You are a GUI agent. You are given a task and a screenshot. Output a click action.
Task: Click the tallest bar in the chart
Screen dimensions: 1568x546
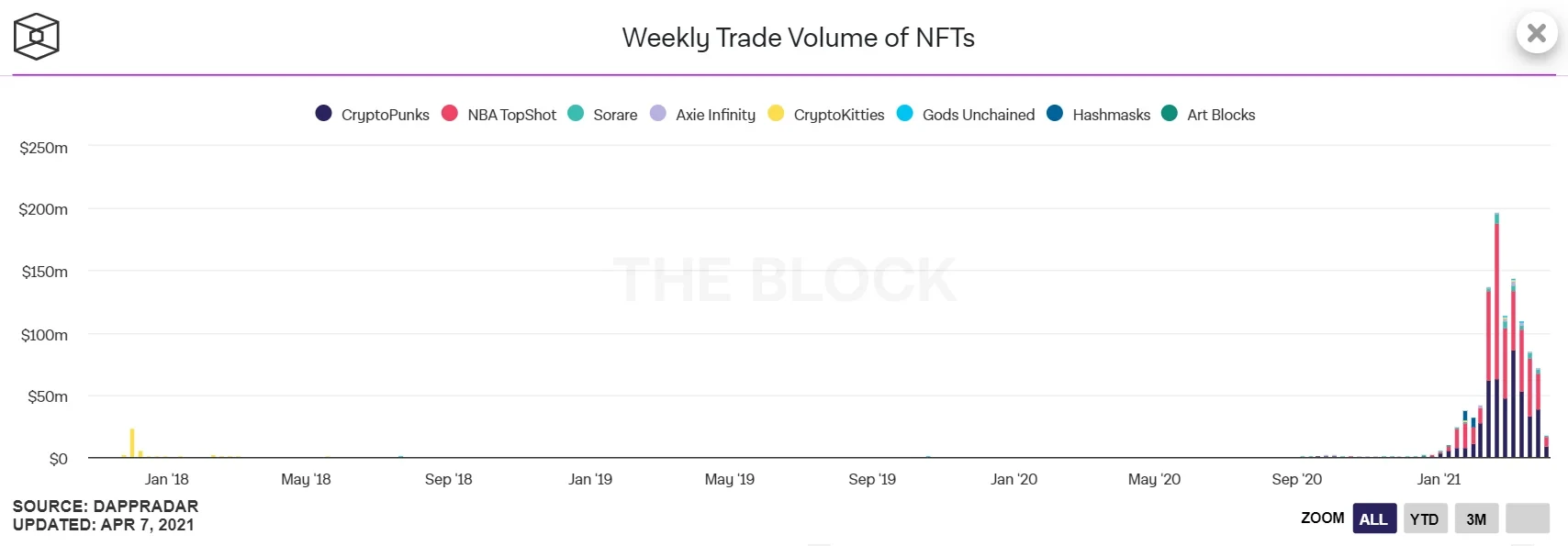(x=1497, y=340)
